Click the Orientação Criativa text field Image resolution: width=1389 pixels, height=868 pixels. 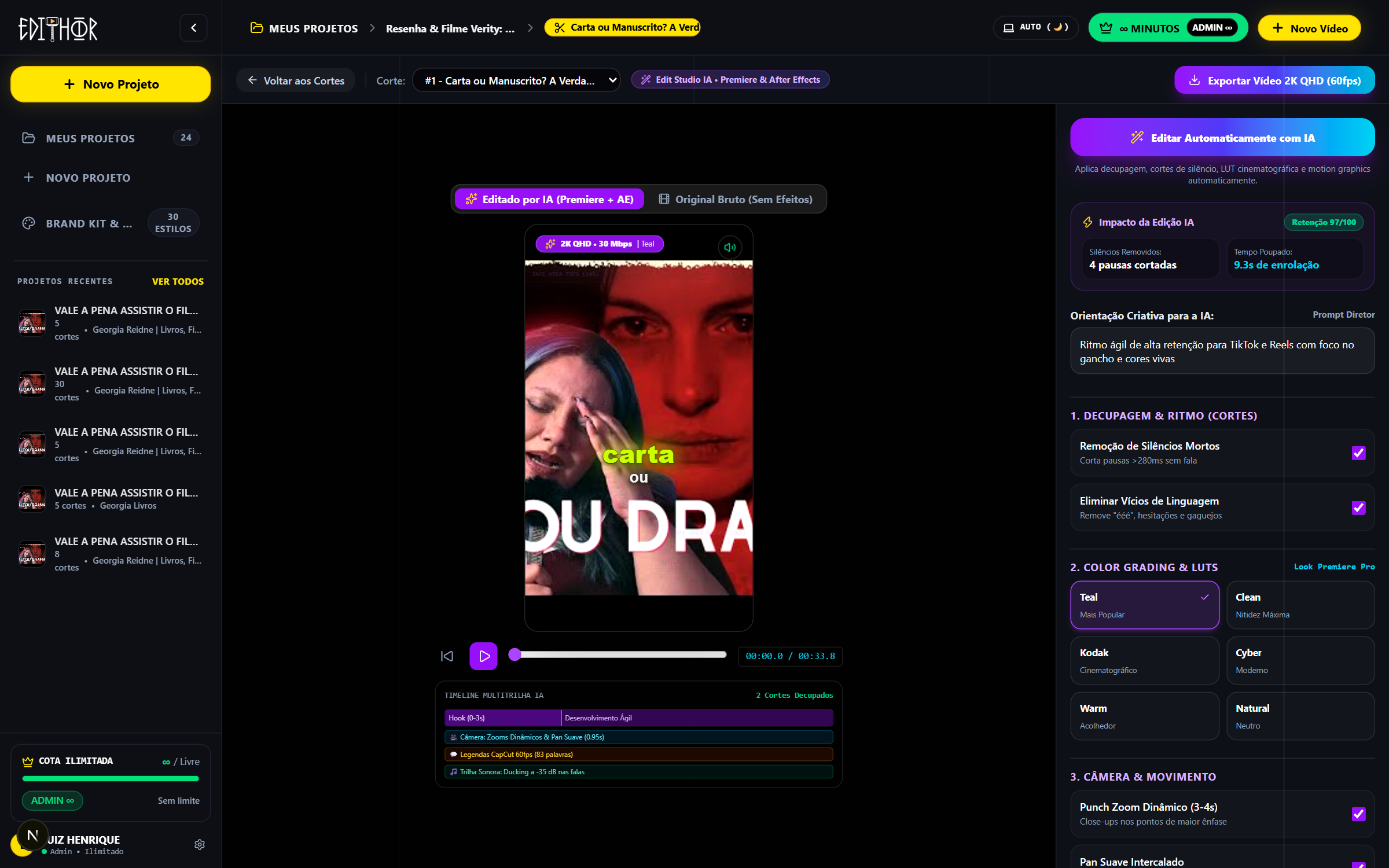coord(1222,351)
